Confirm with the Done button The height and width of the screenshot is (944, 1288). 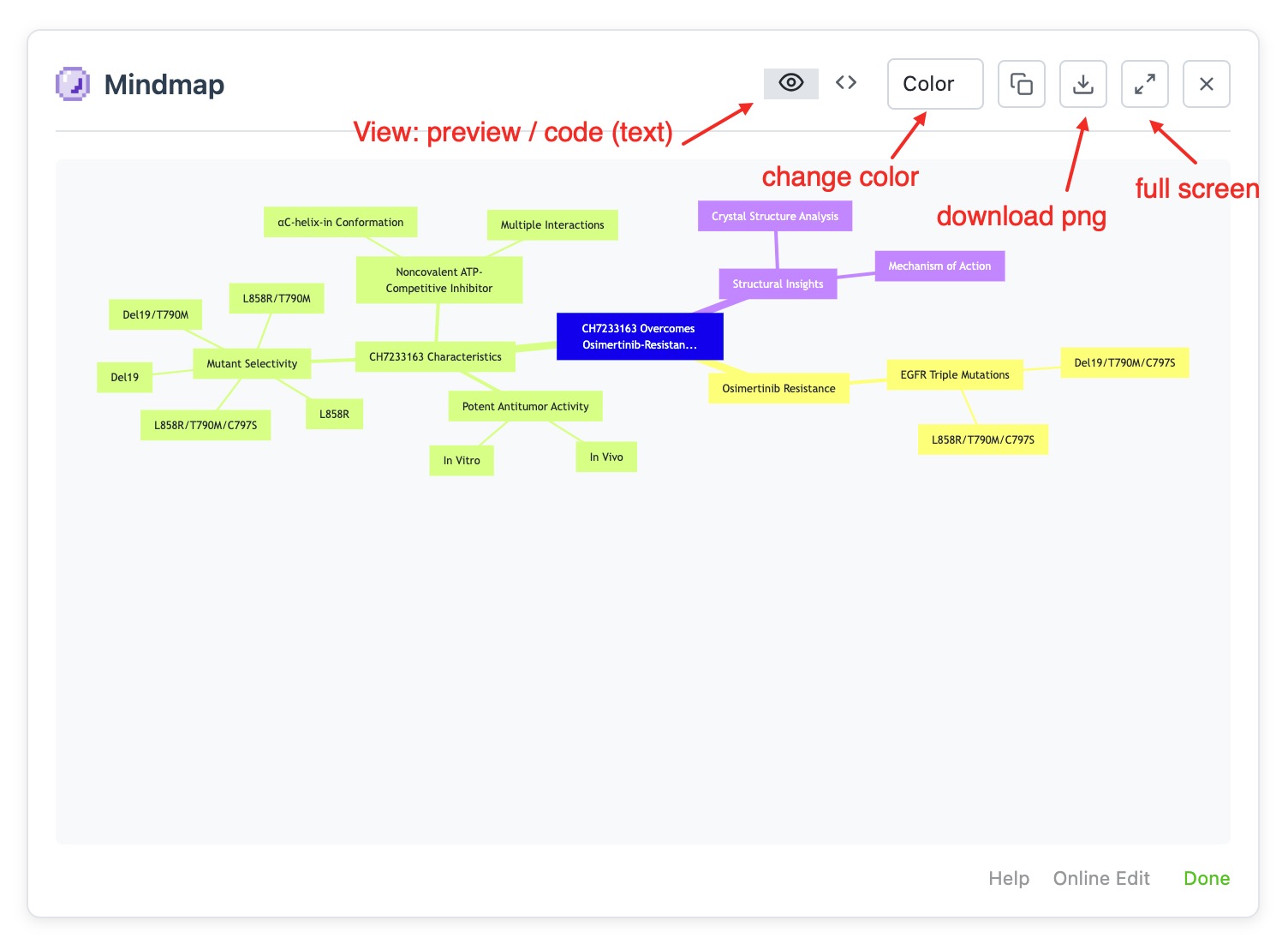click(1206, 878)
